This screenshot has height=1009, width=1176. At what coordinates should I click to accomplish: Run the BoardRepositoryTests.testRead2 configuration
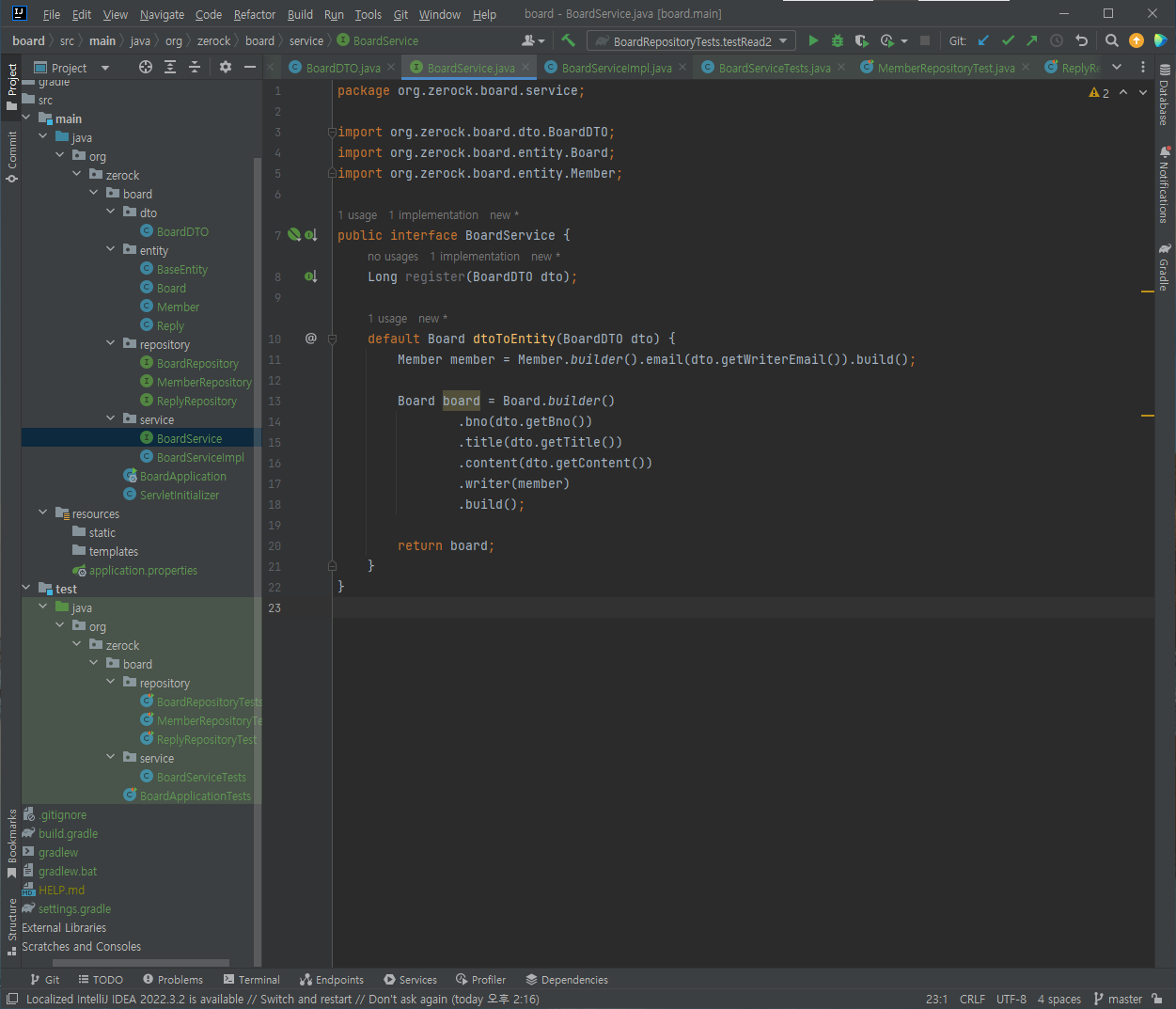pyautogui.click(x=813, y=40)
